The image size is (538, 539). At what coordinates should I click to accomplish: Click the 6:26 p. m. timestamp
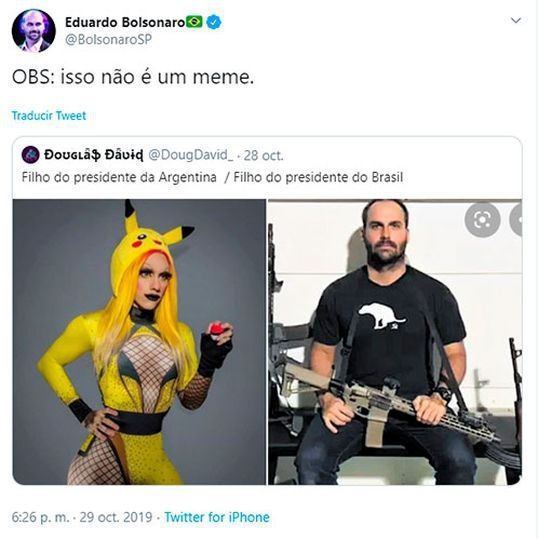[41, 517]
